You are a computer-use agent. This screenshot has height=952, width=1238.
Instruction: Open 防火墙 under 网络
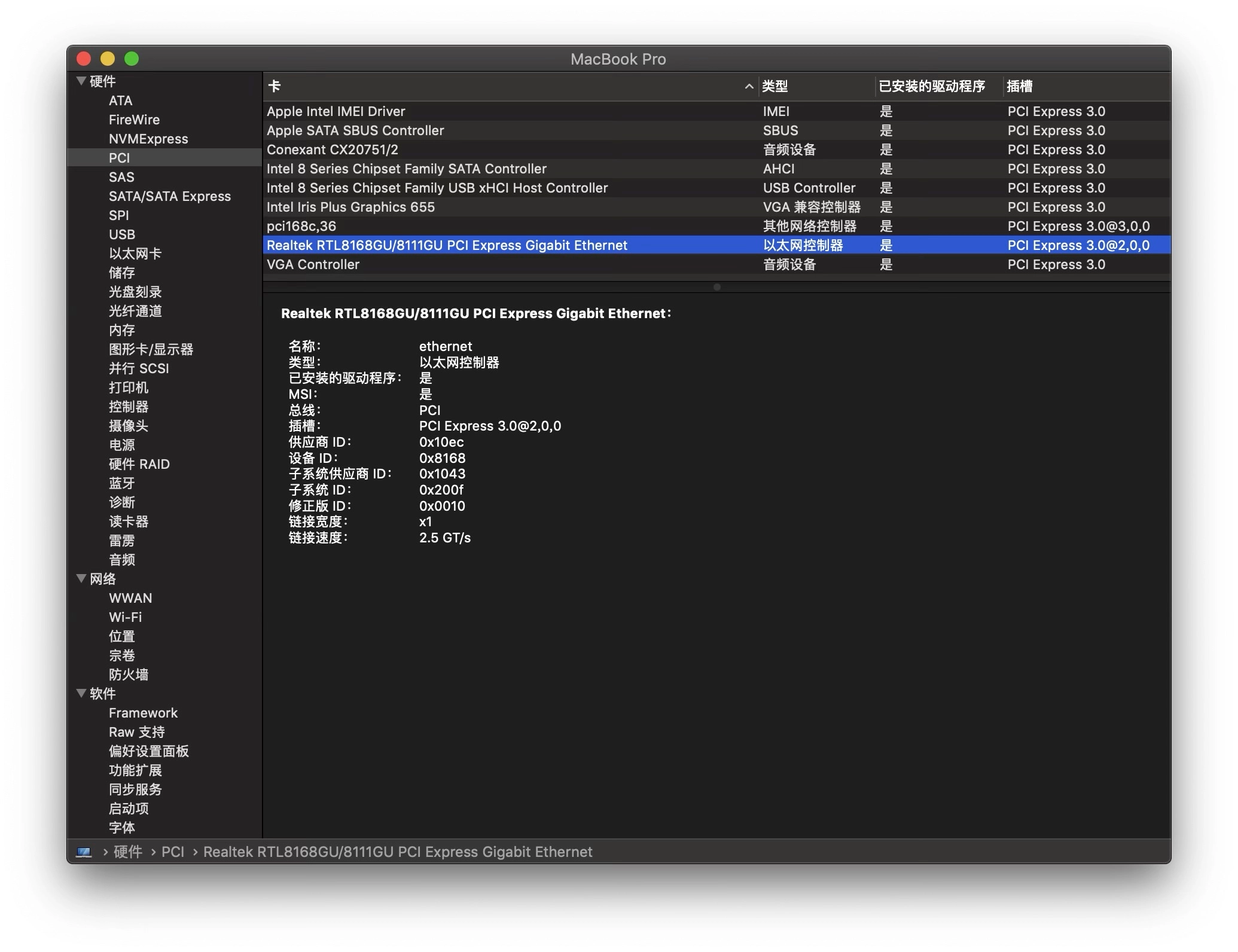[164, 675]
